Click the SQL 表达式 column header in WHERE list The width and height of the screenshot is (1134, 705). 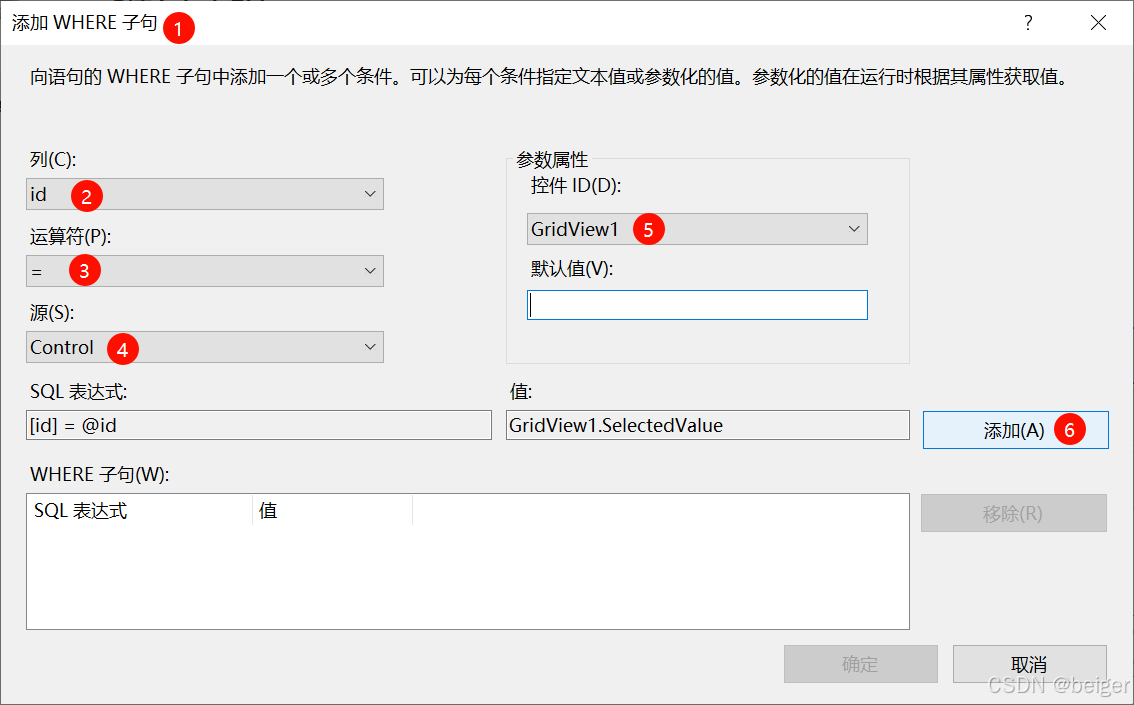(140, 510)
